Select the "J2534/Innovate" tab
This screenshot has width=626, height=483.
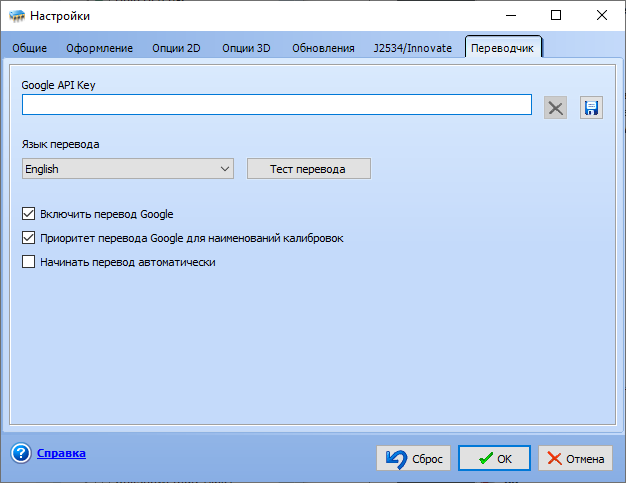pyautogui.click(x=413, y=48)
